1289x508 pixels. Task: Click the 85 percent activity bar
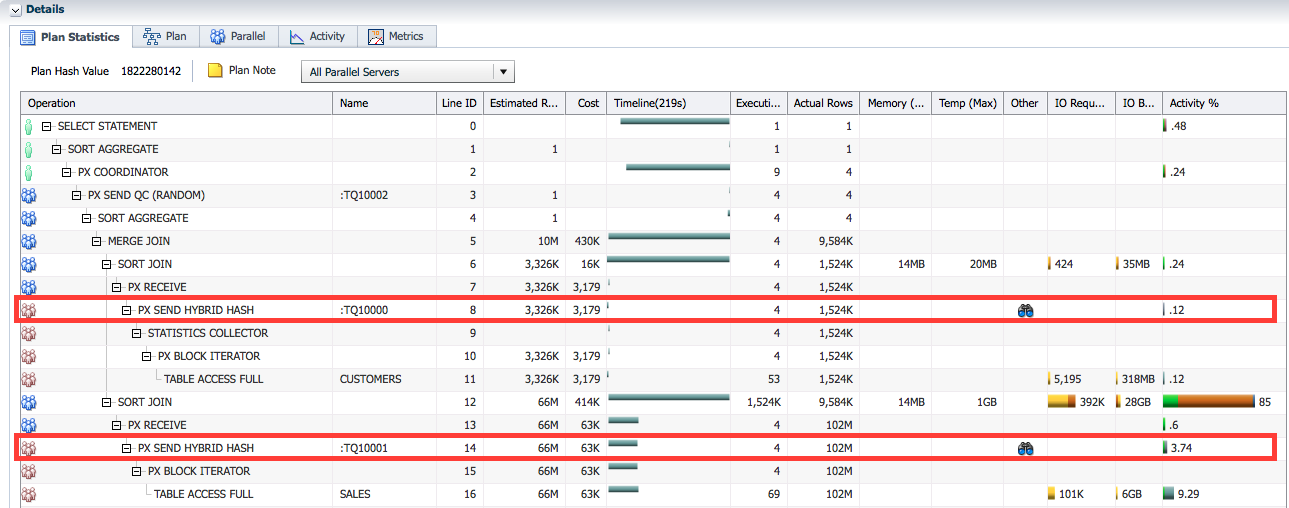[x=1208, y=402]
